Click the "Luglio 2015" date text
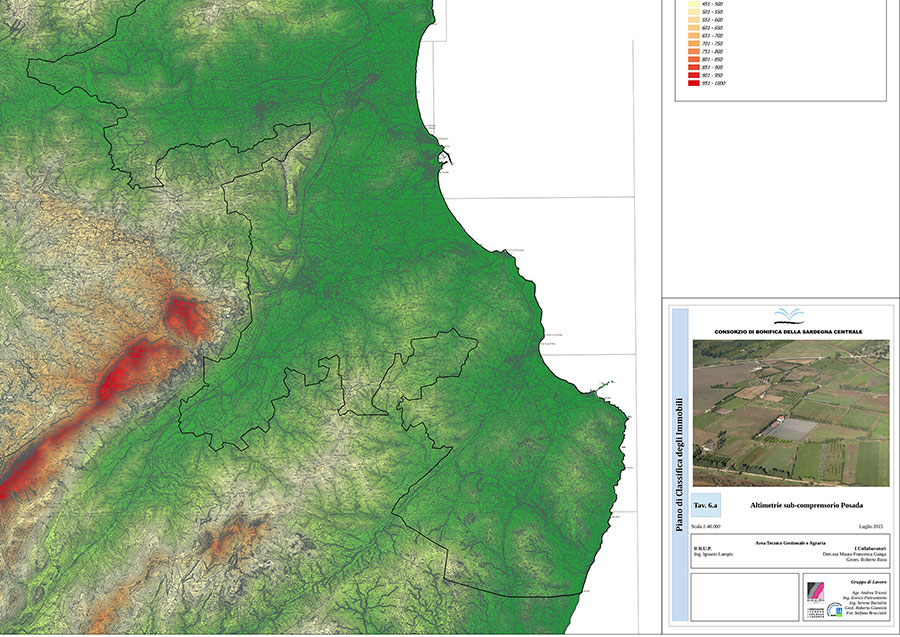This screenshot has width=900, height=637. [x=871, y=526]
